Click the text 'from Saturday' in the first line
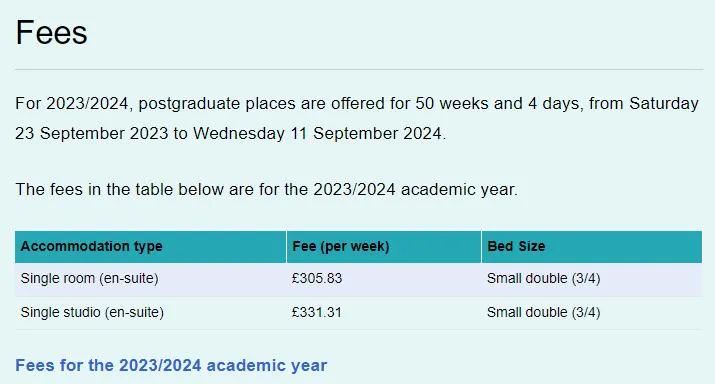This screenshot has height=384, width=715. tap(644, 104)
